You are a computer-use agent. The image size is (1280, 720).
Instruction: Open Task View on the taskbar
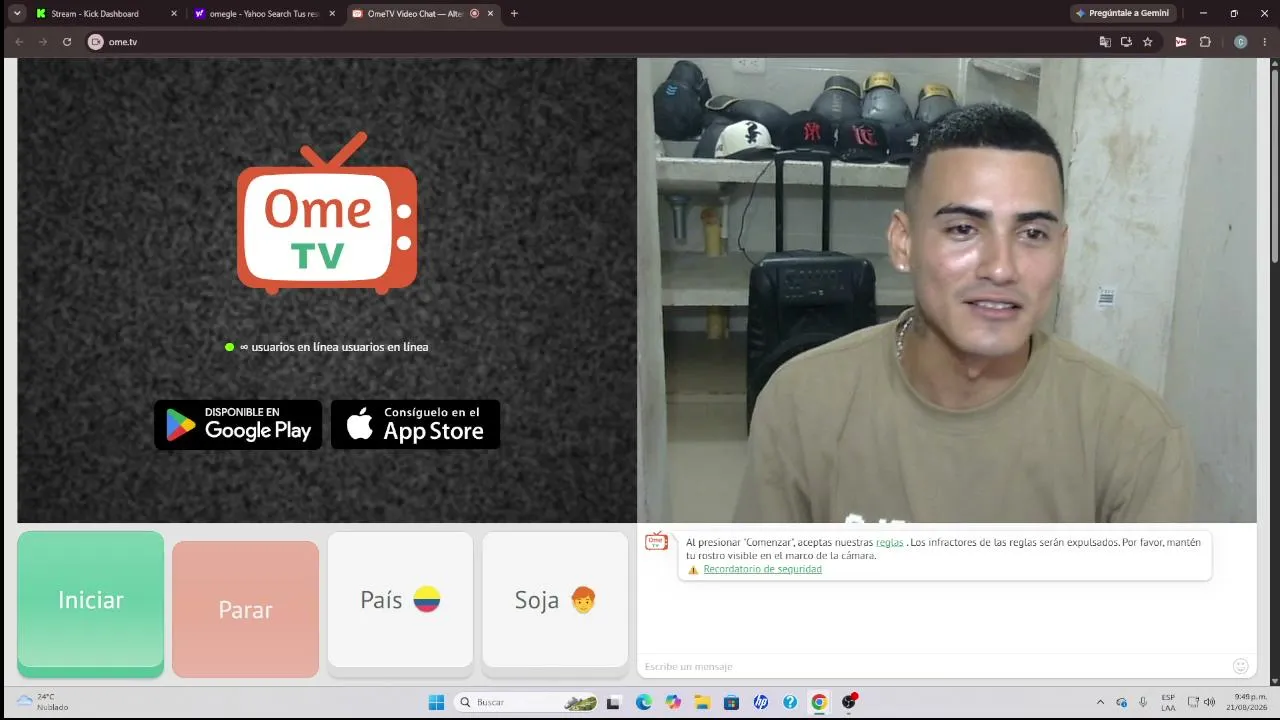(x=614, y=702)
